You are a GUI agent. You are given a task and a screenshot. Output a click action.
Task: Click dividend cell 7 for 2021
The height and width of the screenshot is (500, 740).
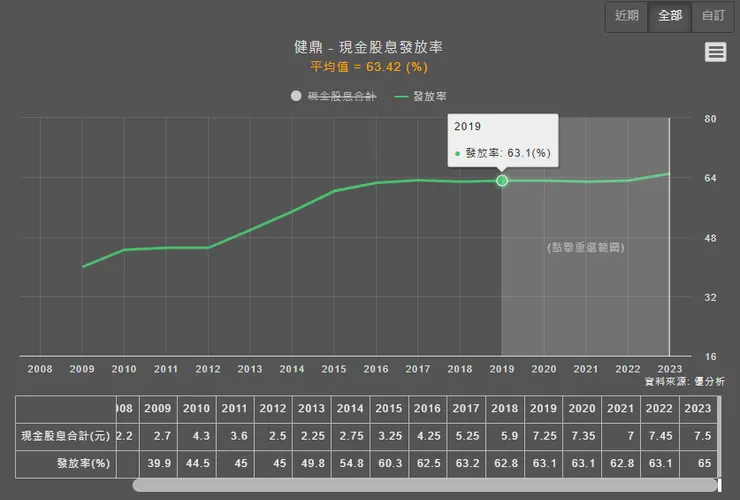(x=622, y=436)
